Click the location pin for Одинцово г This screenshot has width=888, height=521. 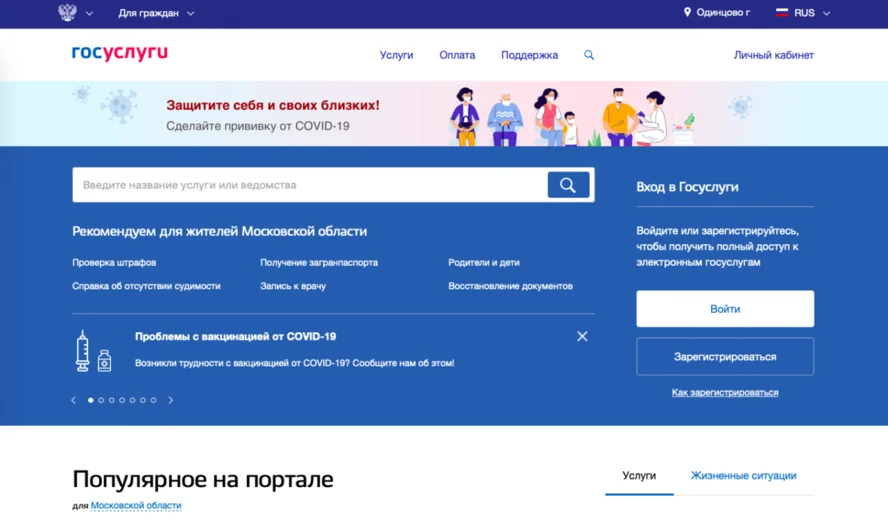pyautogui.click(x=687, y=13)
